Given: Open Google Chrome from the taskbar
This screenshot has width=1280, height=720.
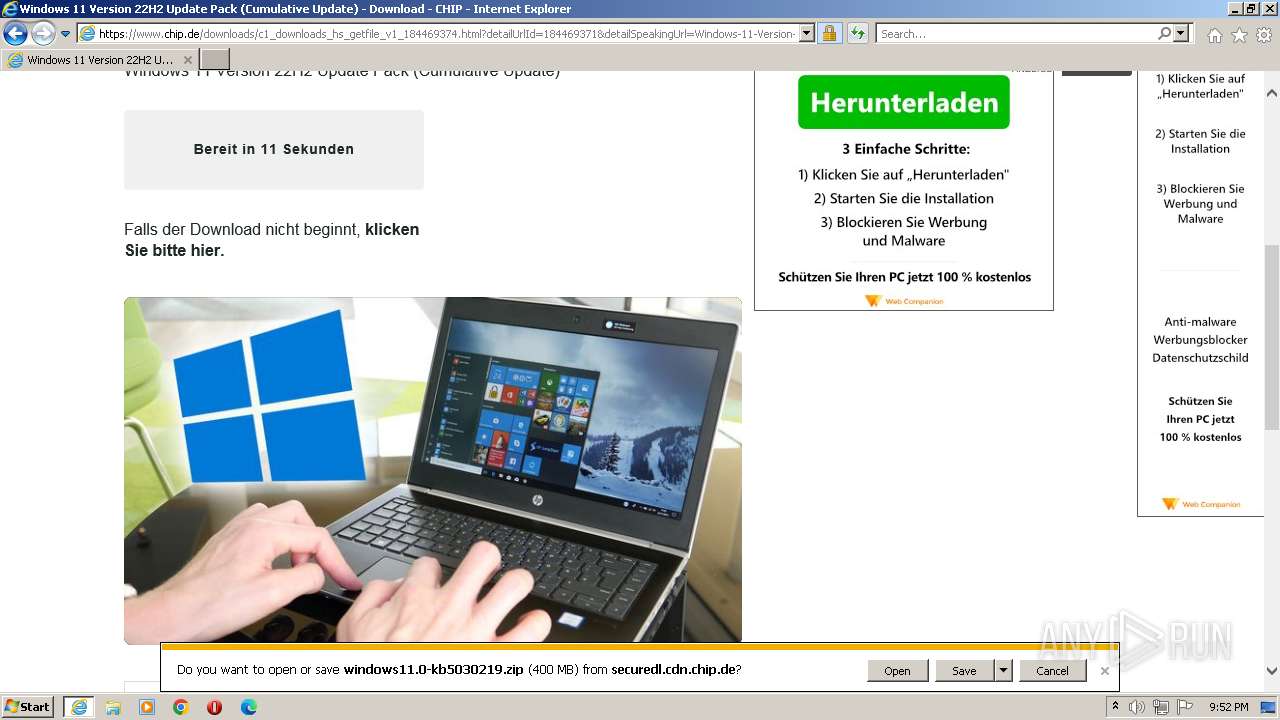Looking at the screenshot, I should coord(181,707).
